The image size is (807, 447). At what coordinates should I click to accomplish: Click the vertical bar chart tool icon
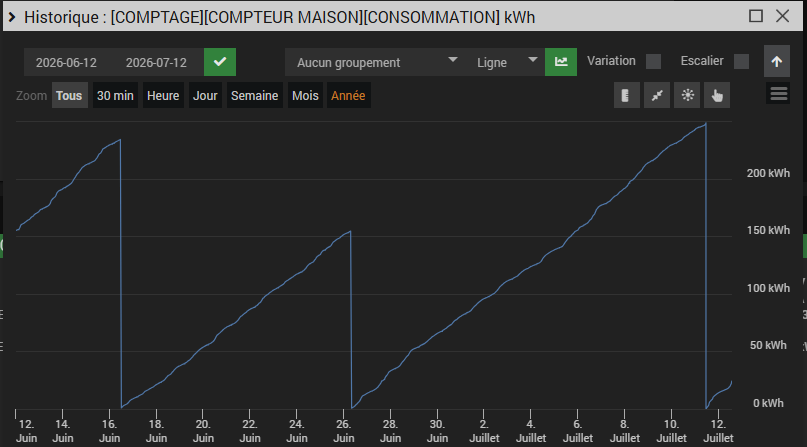[x=626, y=95]
